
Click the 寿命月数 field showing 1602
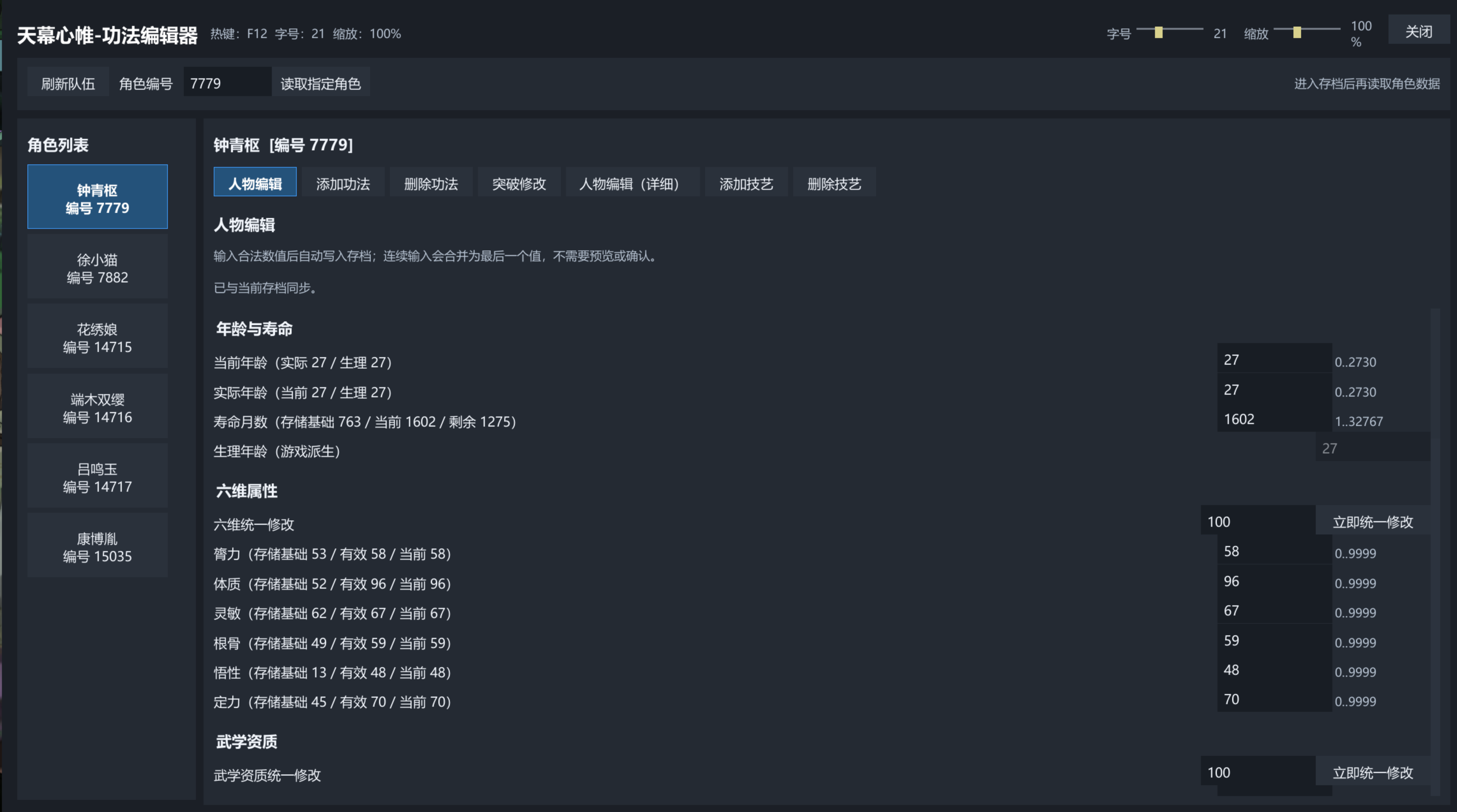(1275, 418)
